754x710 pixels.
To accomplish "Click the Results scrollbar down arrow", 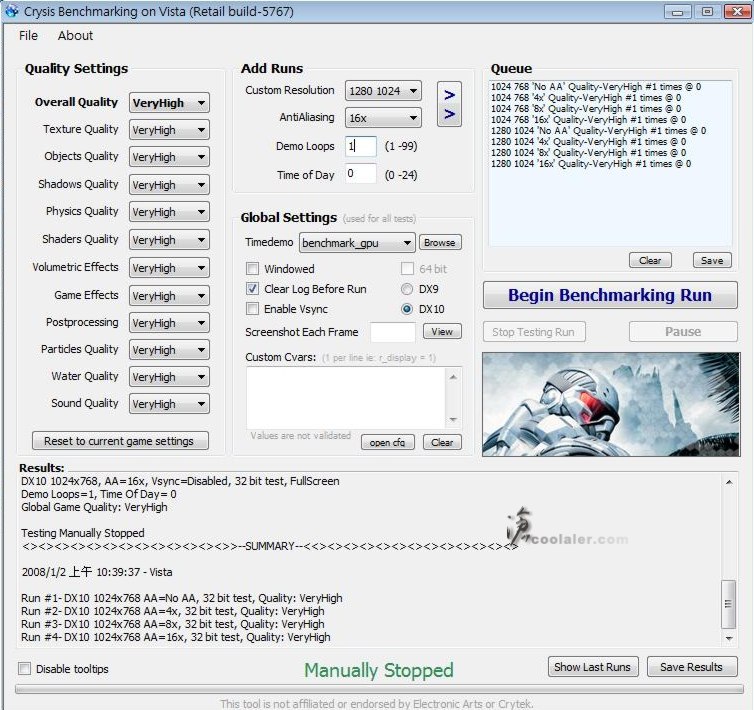I will (x=729, y=639).
